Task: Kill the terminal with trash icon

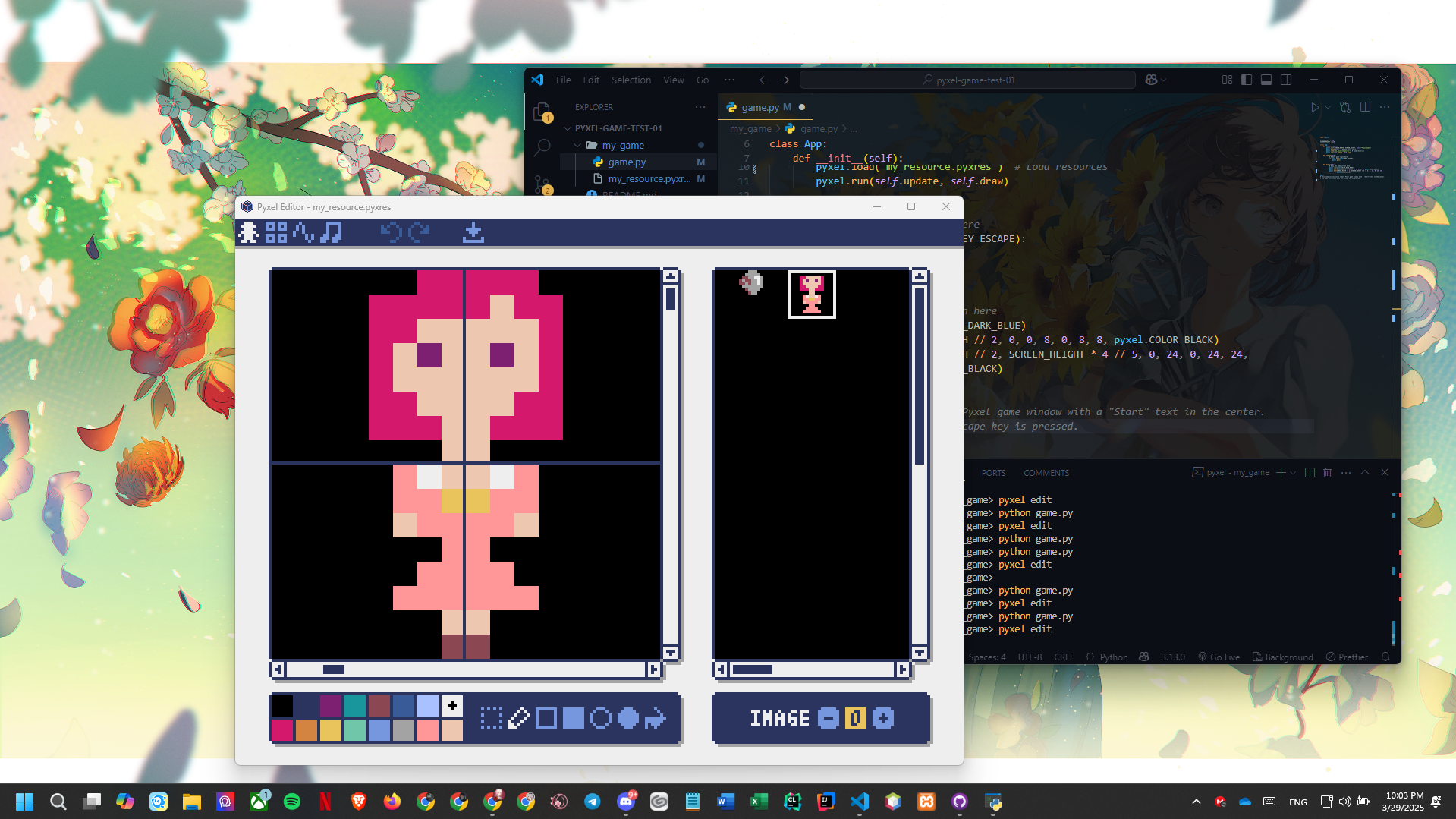Action: click(1327, 472)
